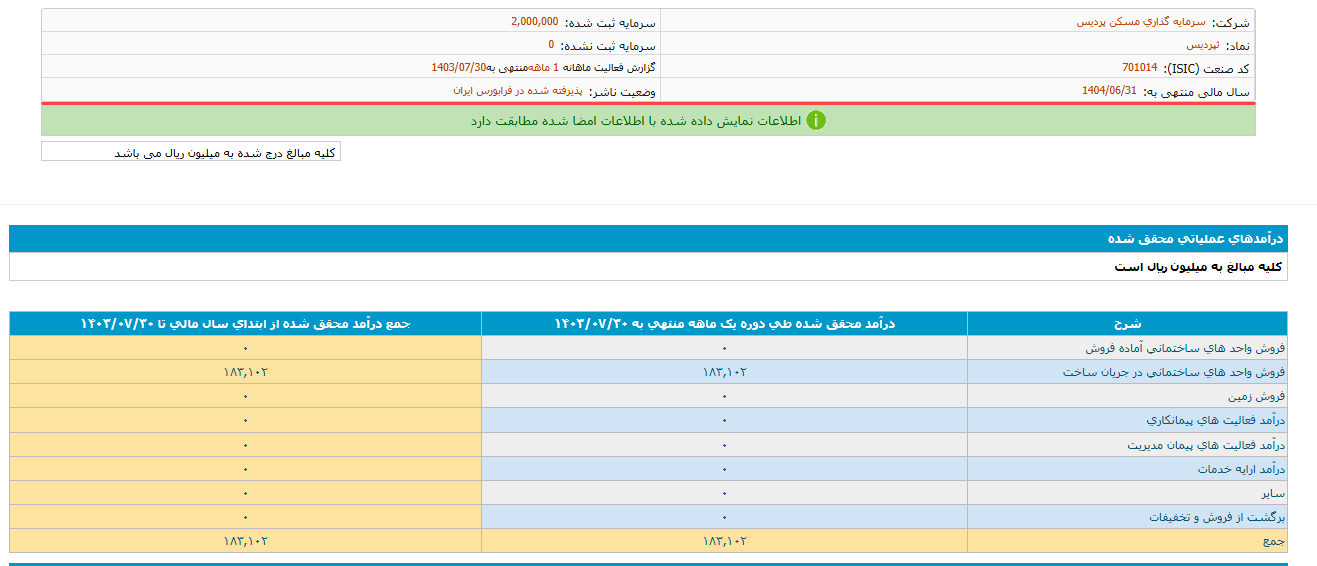Click row label درآمد فعاليت هاي پيمانكاري
This screenshot has width=1317, height=566.
click(x=1216, y=420)
